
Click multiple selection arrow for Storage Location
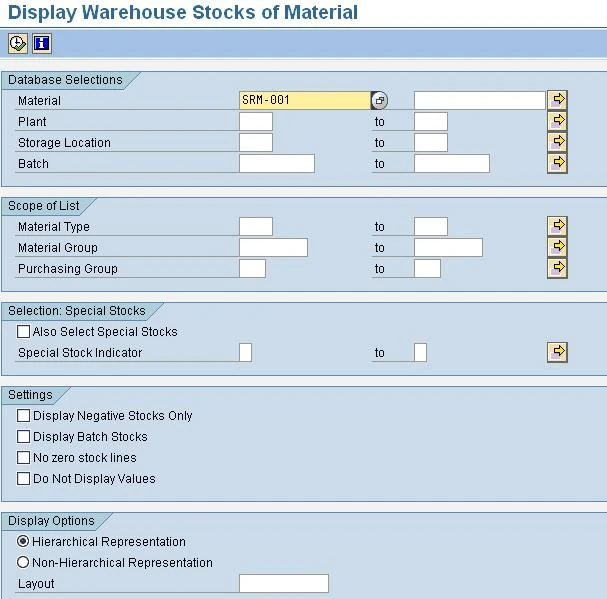coord(558,142)
